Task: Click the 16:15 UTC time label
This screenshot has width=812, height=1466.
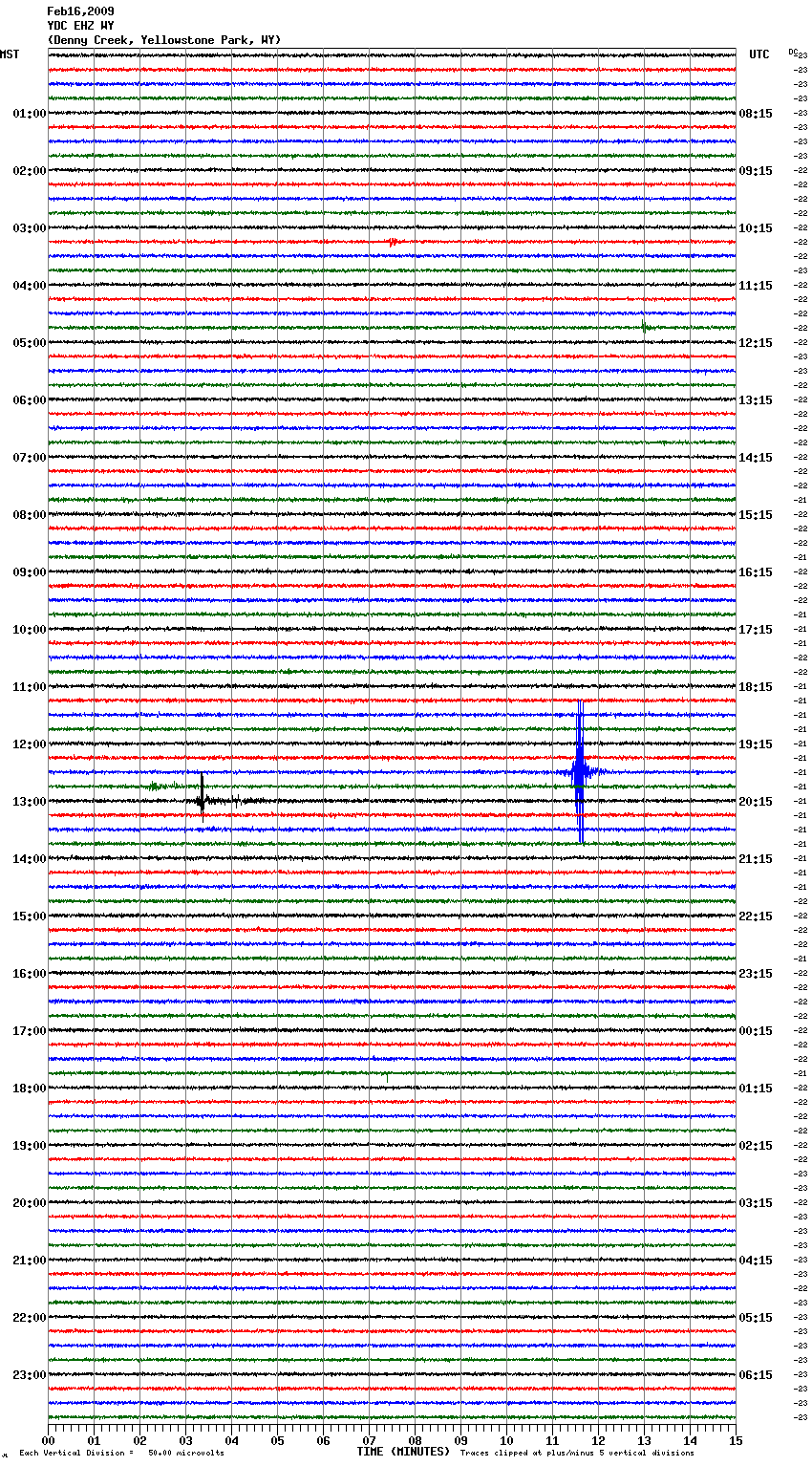Action: (756, 572)
